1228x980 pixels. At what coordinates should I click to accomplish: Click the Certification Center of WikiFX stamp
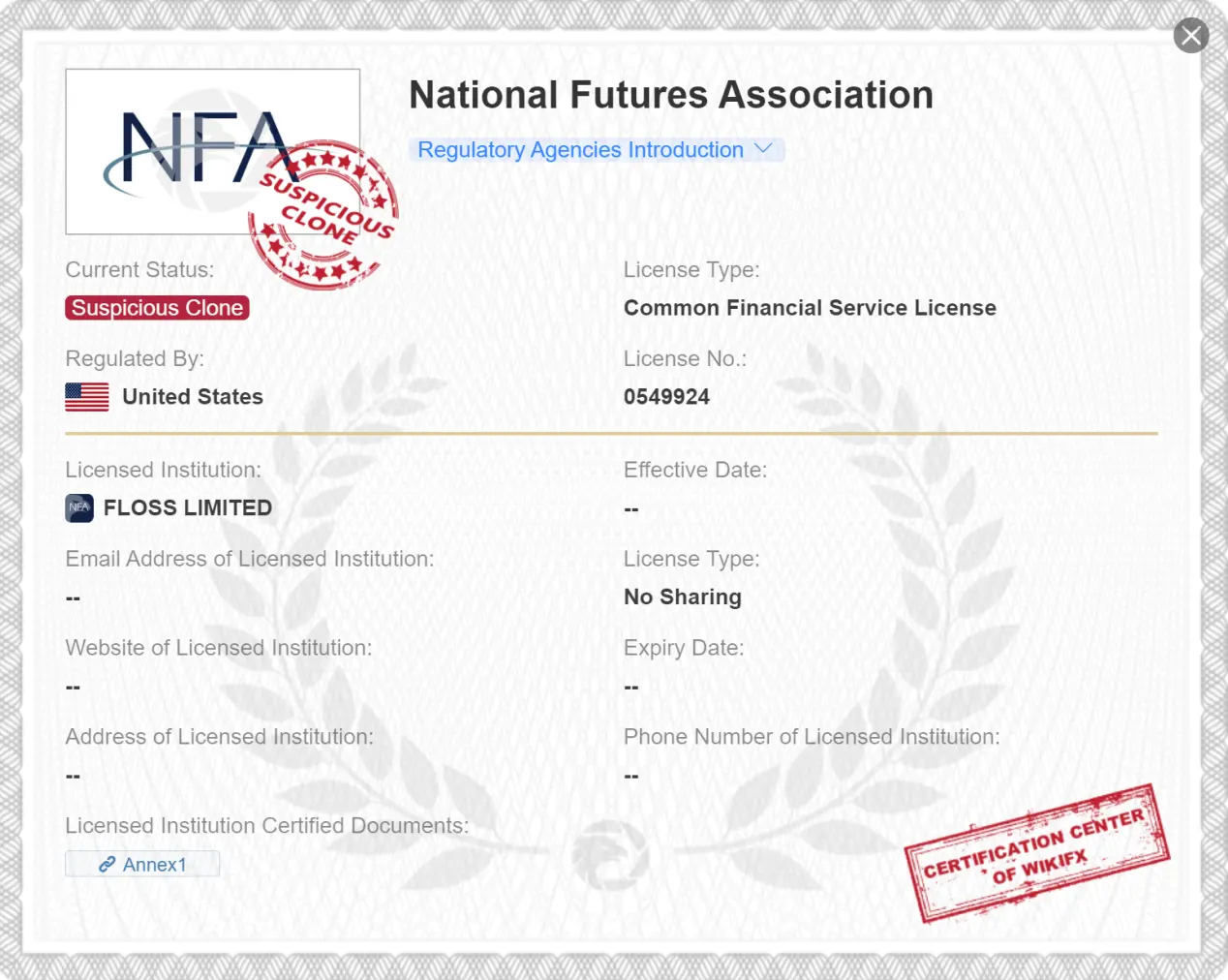[1036, 852]
